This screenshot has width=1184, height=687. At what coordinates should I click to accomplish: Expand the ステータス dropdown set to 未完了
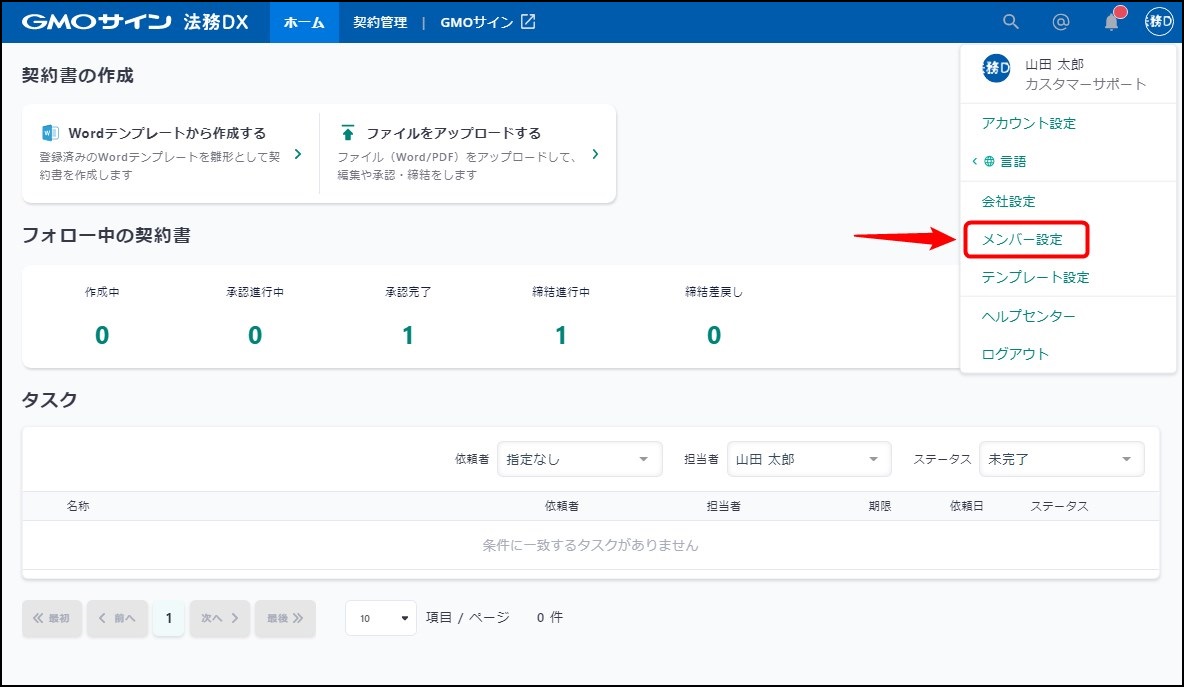coord(1061,459)
